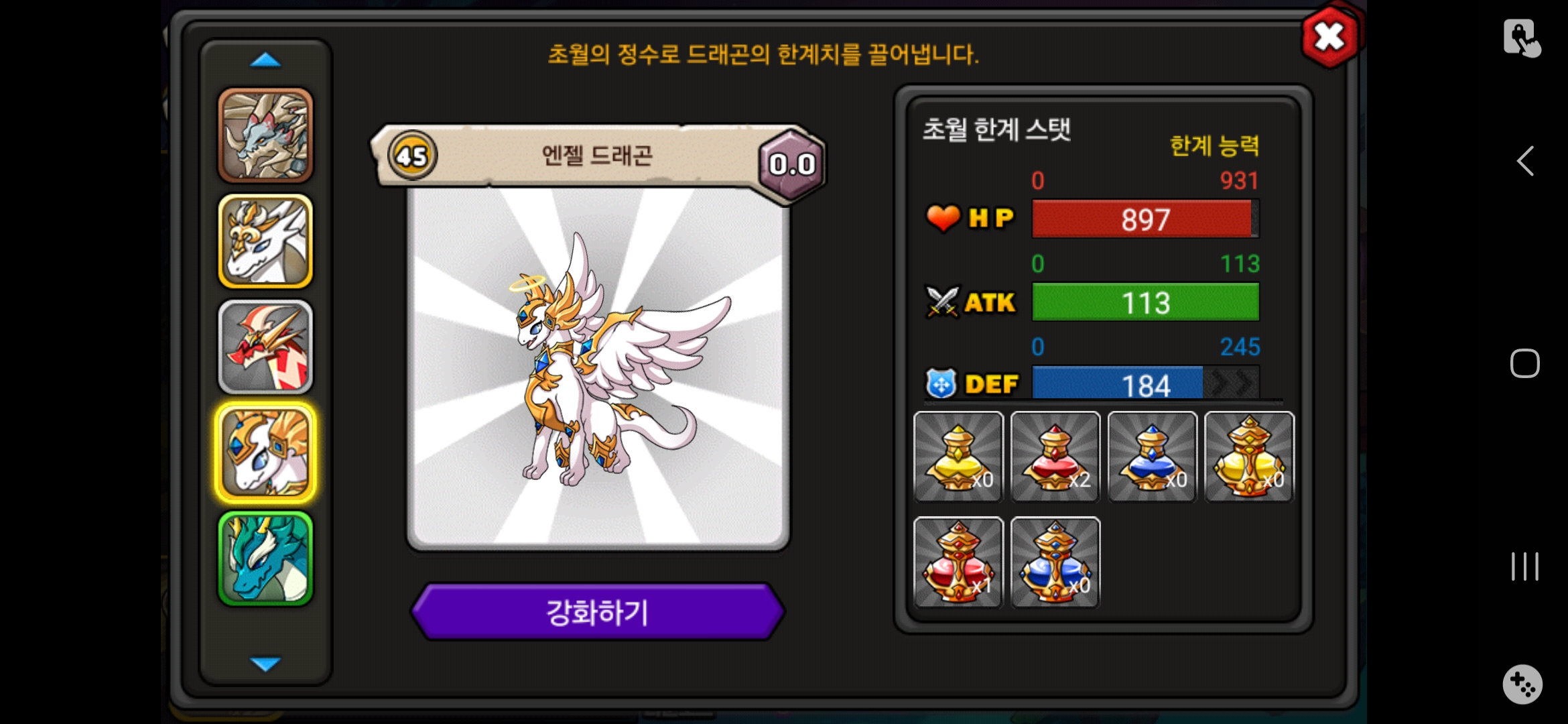Click the green ATK stat bar
The width and height of the screenshot is (1568, 724).
coord(1145,302)
